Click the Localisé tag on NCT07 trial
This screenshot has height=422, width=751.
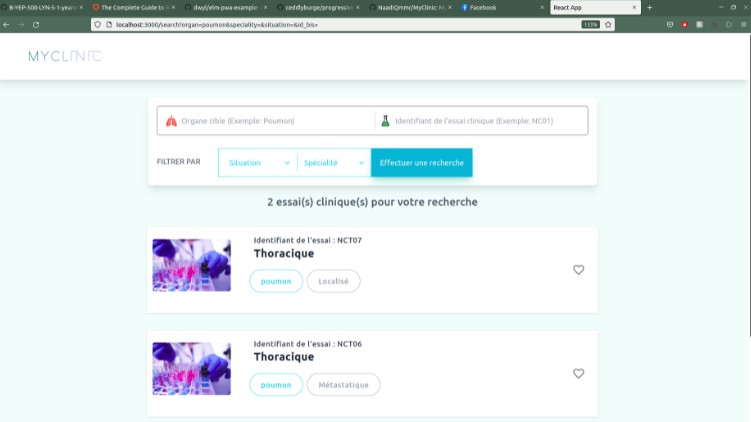point(333,281)
